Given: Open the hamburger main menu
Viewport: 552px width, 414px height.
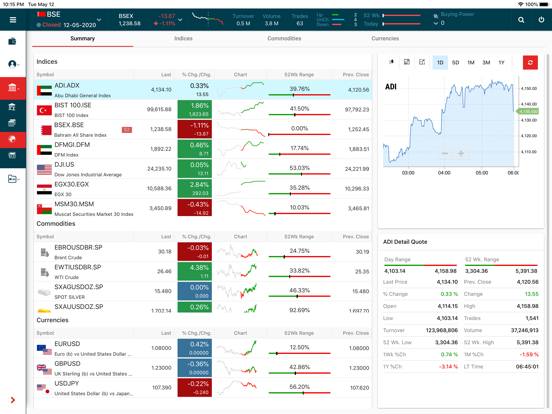Looking at the screenshot, I should 13,20.
